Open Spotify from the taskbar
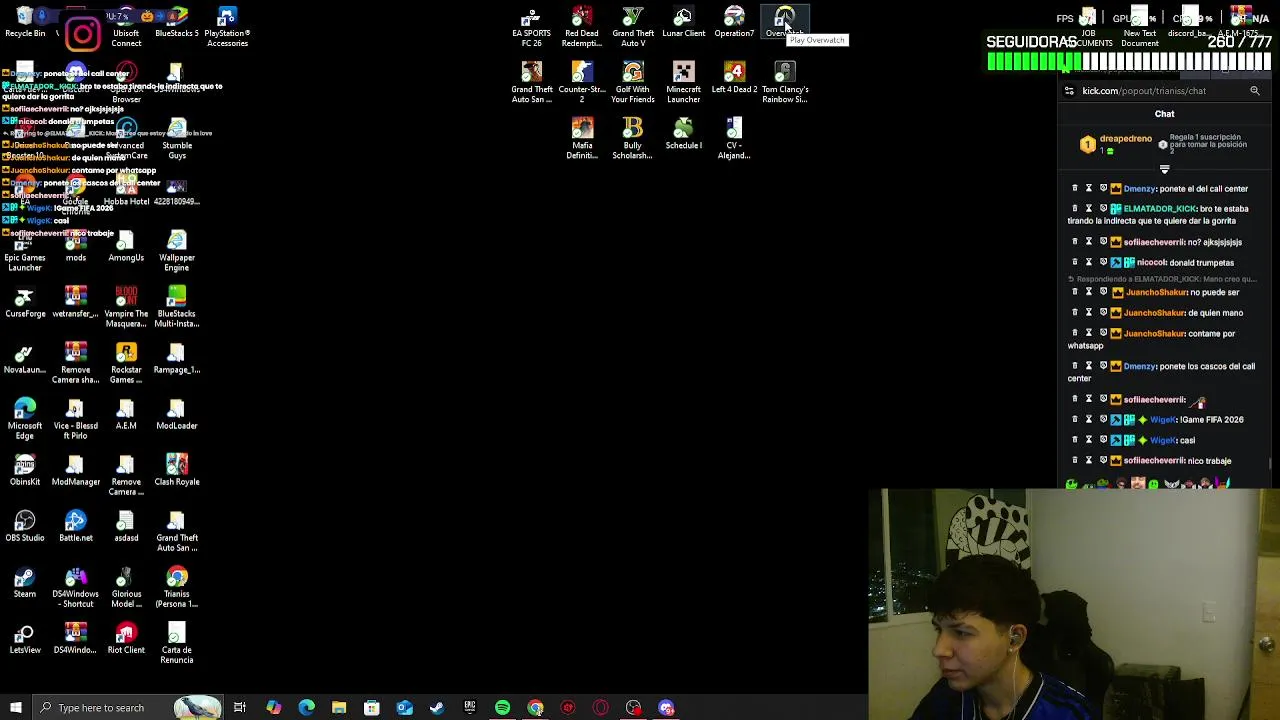The image size is (1280, 720). click(x=502, y=708)
